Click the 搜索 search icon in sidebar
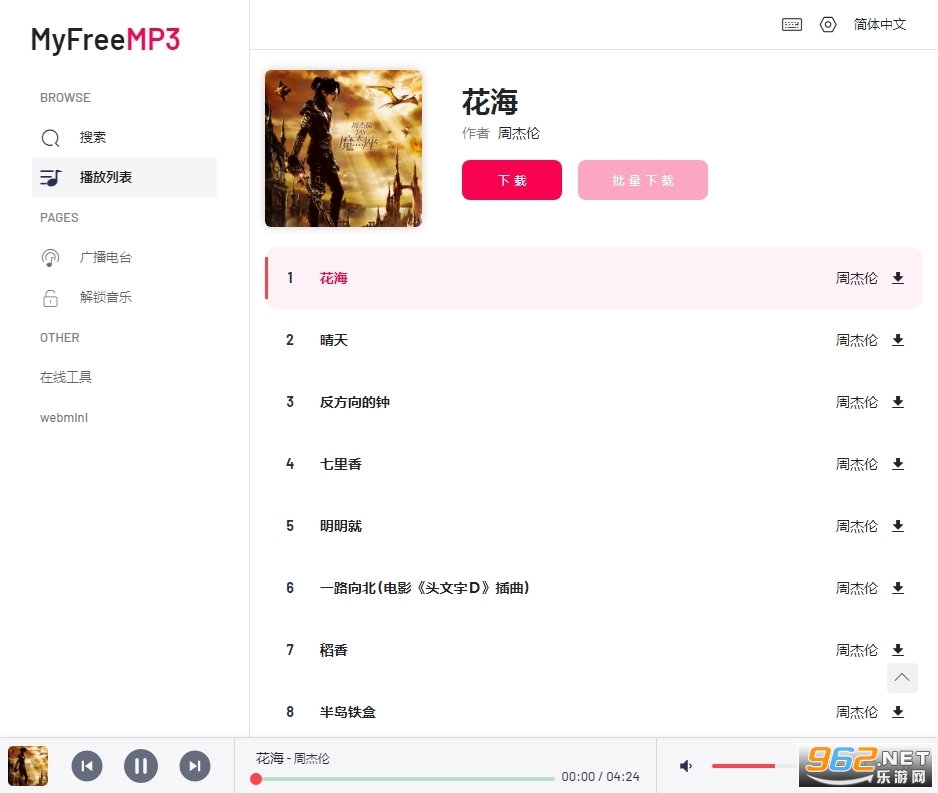This screenshot has height=793, width=938. [50, 138]
